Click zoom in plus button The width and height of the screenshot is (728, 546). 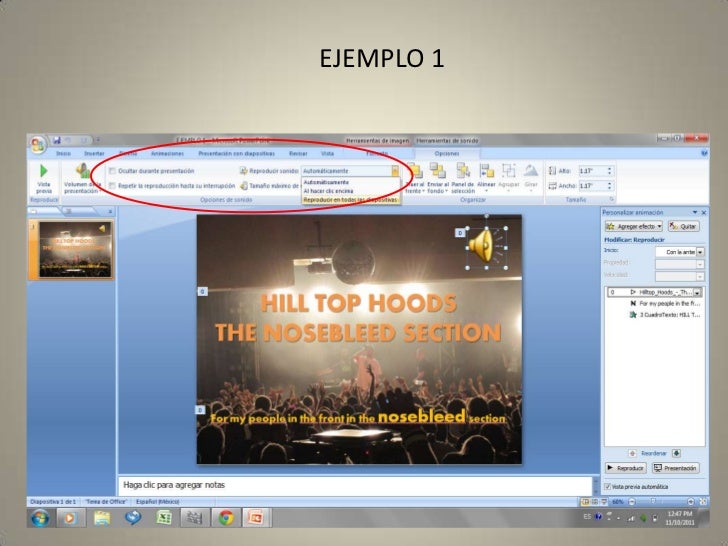(691, 502)
